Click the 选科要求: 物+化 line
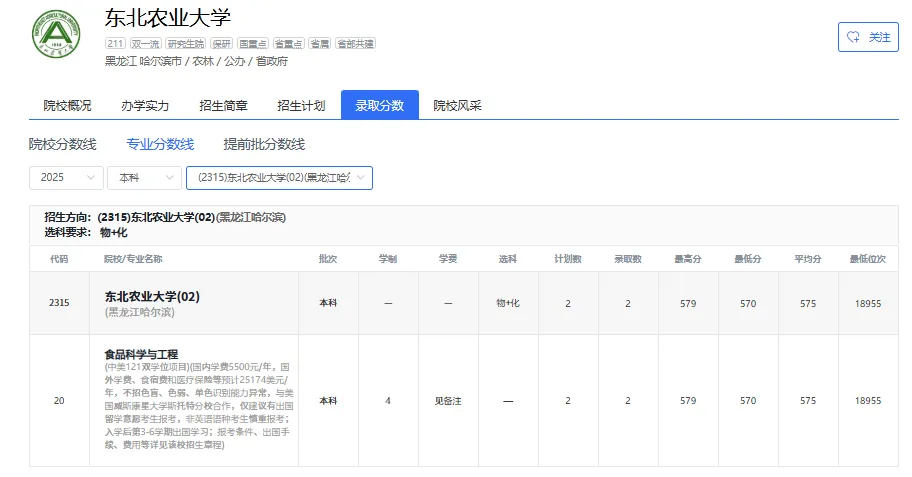The image size is (912, 477). (86, 232)
